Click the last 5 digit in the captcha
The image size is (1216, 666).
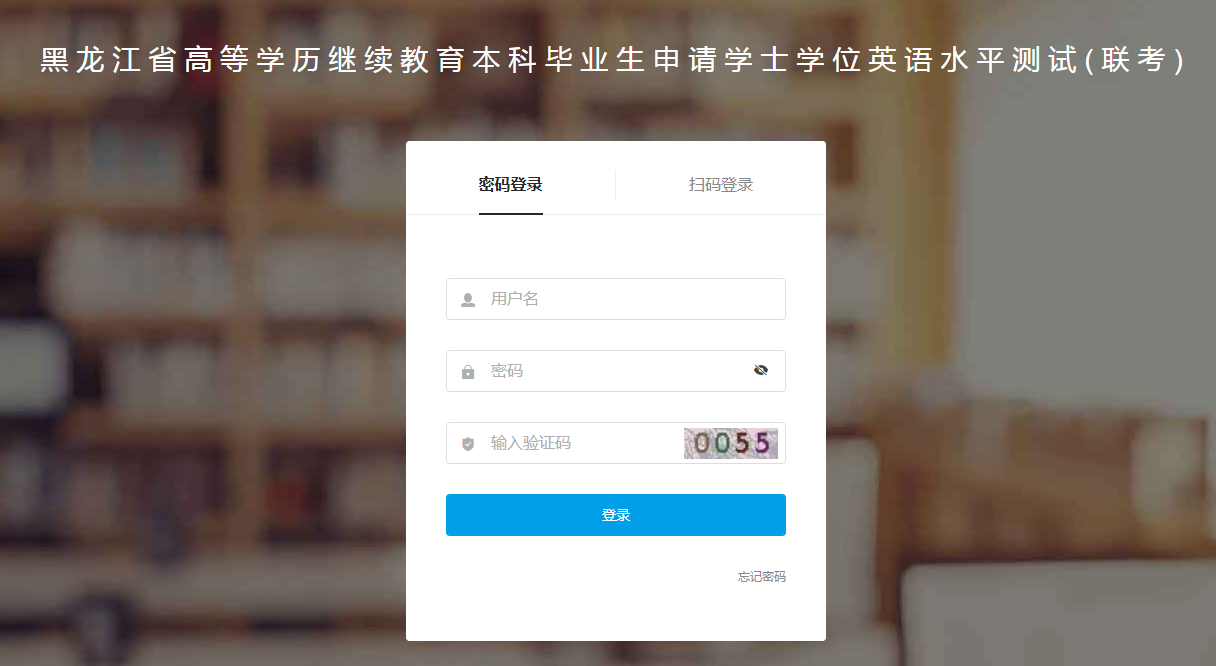764,443
